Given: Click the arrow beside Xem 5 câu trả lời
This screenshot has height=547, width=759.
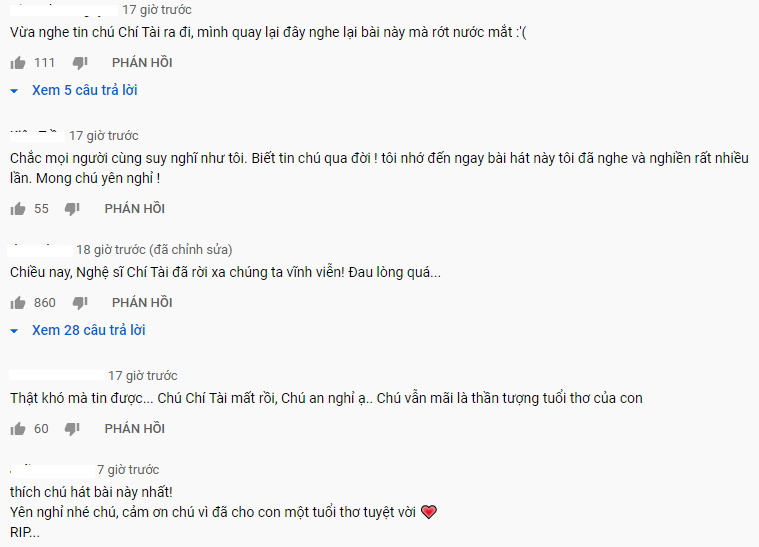Looking at the screenshot, I should pyautogui.click(x=14, y=91).
